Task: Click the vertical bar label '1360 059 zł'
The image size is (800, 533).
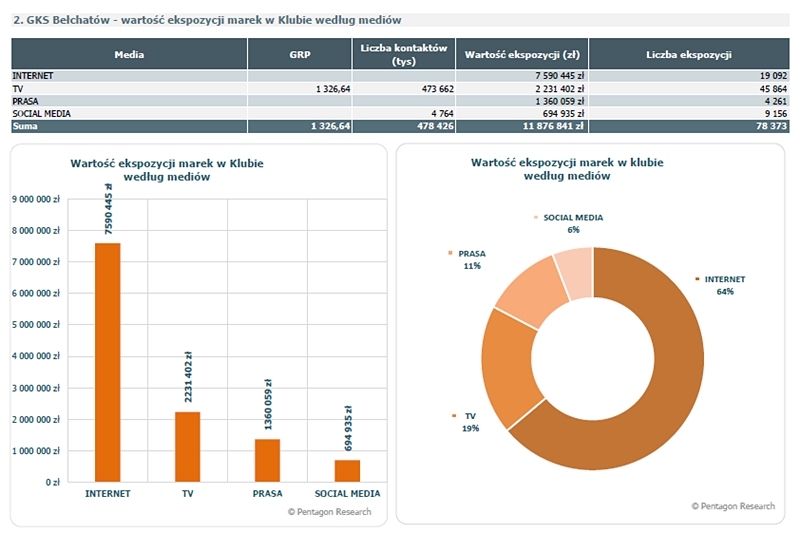Action: point(268,404)
